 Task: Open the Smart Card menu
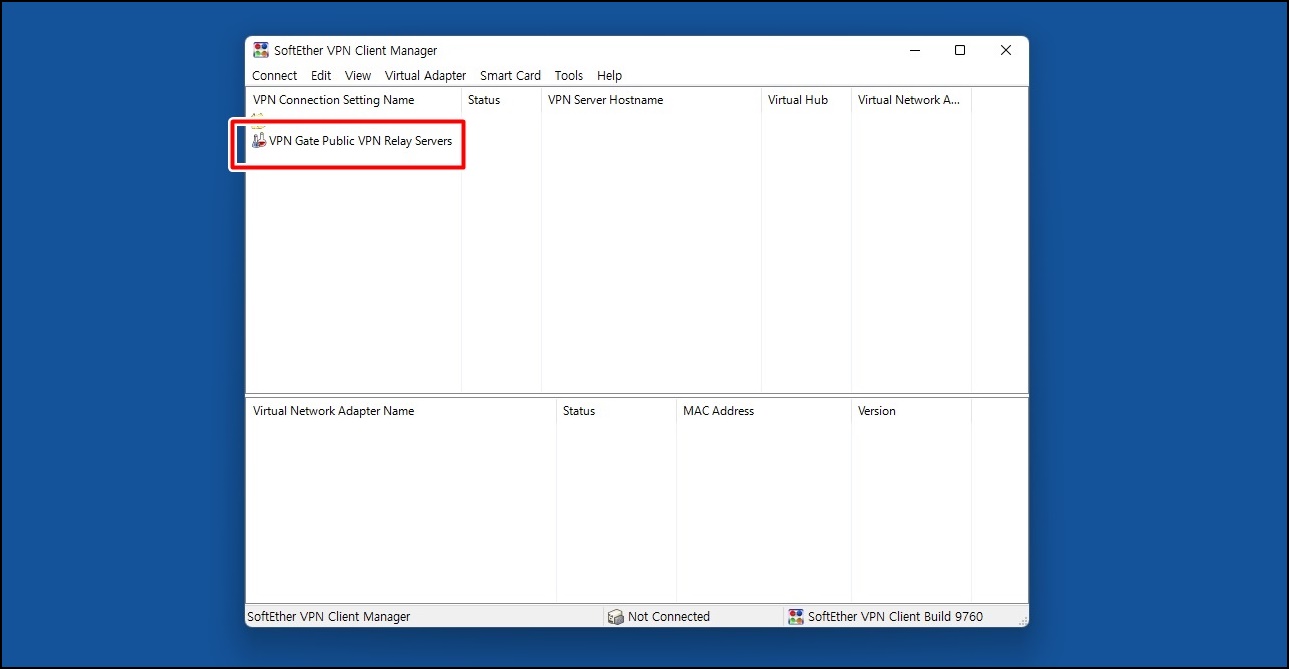point(510,75)
